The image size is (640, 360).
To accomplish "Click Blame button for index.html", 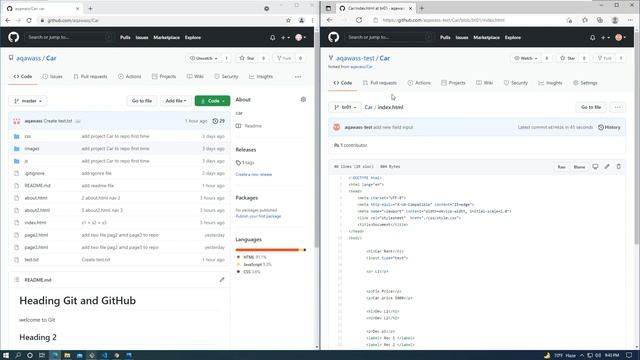I will coord(579,167).
